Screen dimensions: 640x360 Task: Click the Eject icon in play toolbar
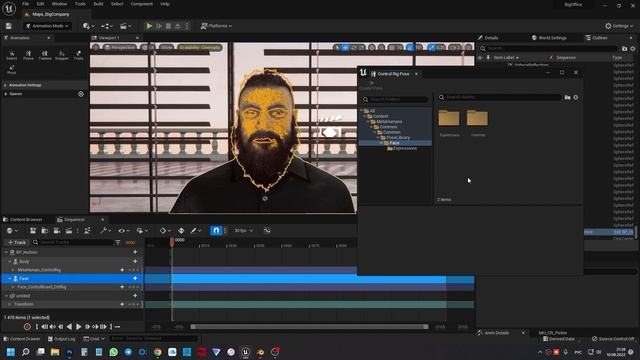coord(178,26)
